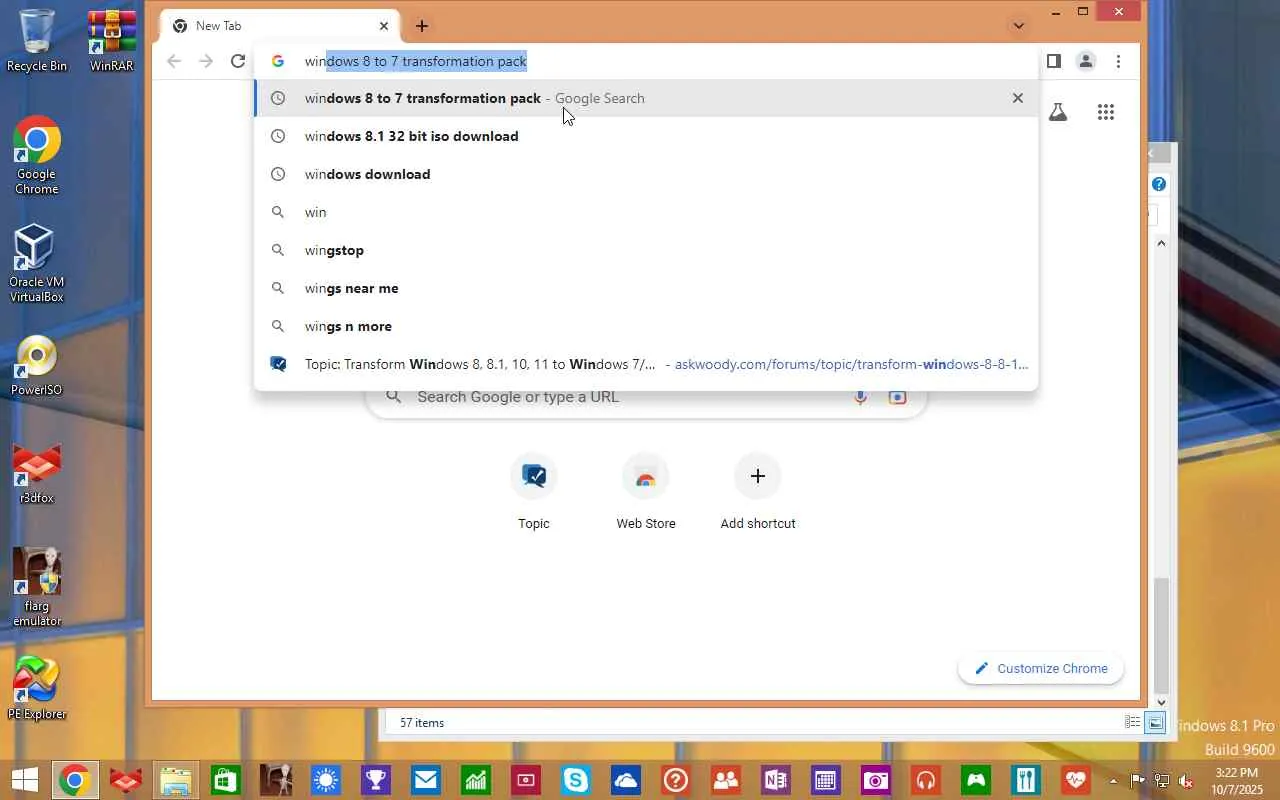Choose the 'wingstop' suggestion
The height and width of the screenshot is (800, 1280).
click(646, 250)
